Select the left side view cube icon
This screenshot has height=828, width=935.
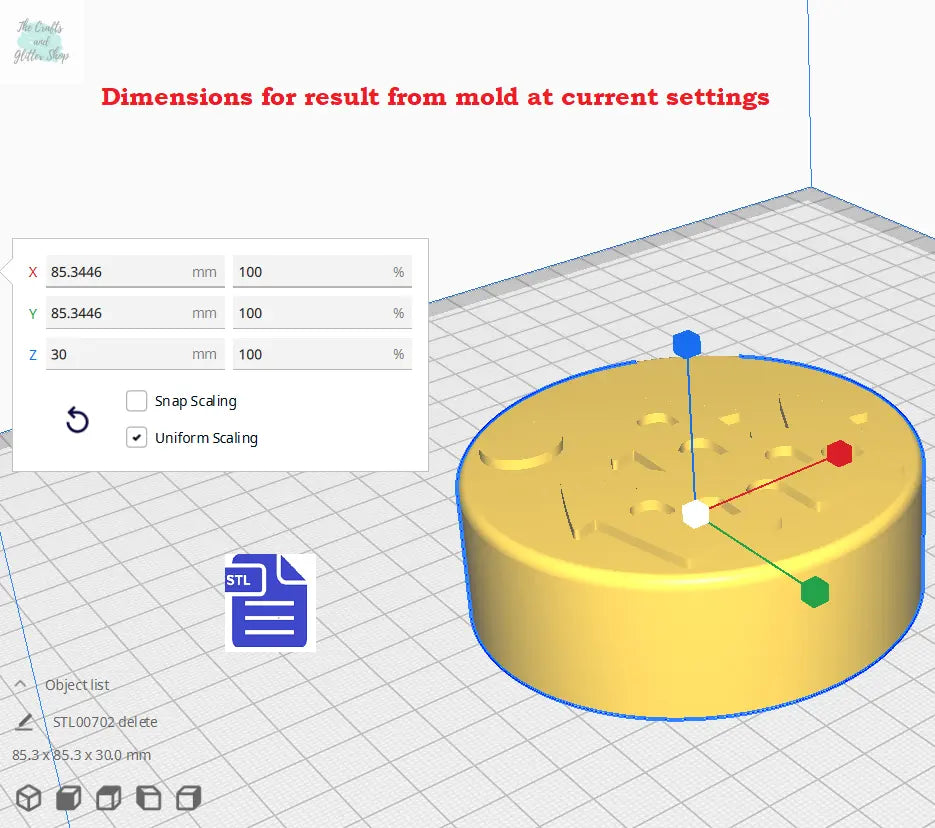[148, 798]
